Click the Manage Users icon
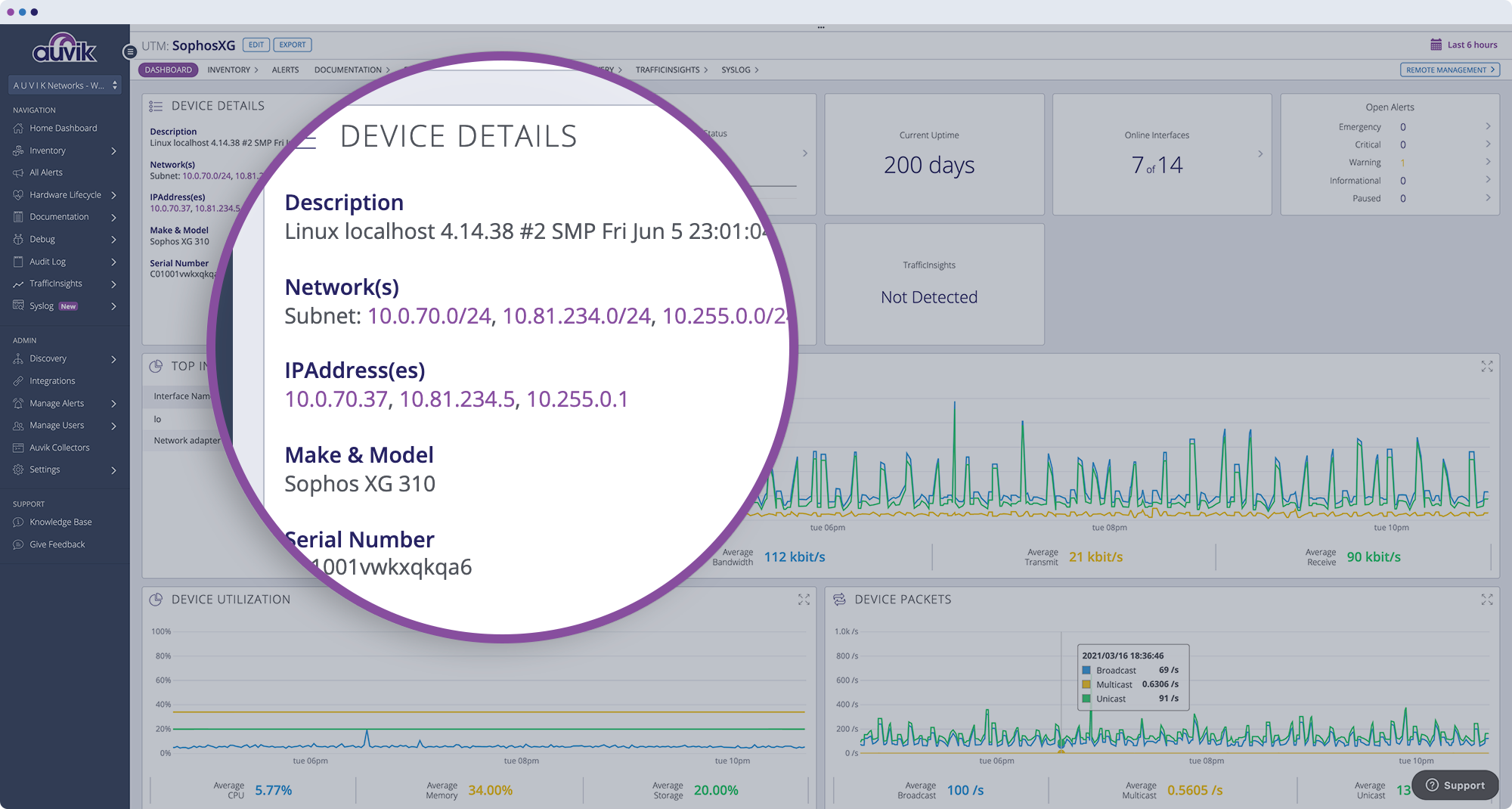The height and width of the screenshot is (809, 1512). point(19,426)
